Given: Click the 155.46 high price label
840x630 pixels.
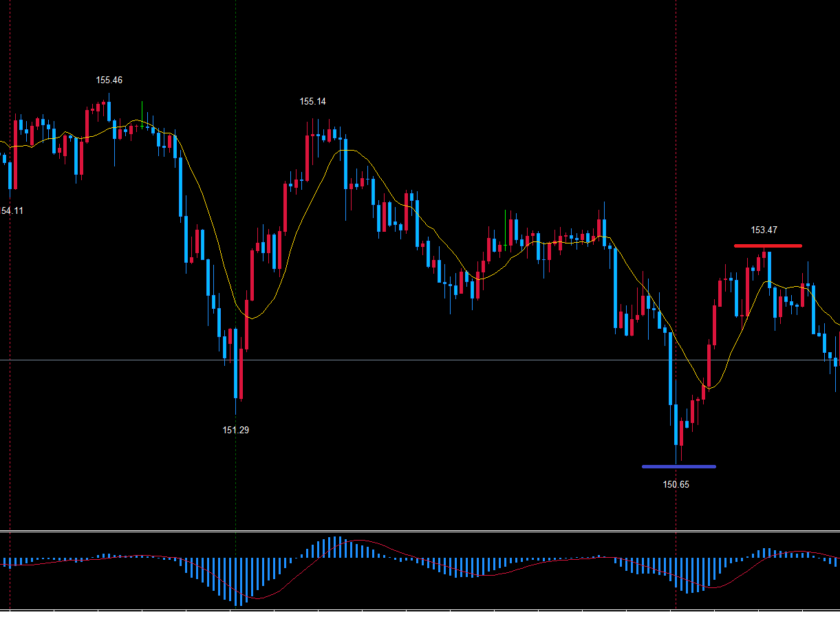Looking at the screenshot, I should pyautogui.click(x=109, y=80).
